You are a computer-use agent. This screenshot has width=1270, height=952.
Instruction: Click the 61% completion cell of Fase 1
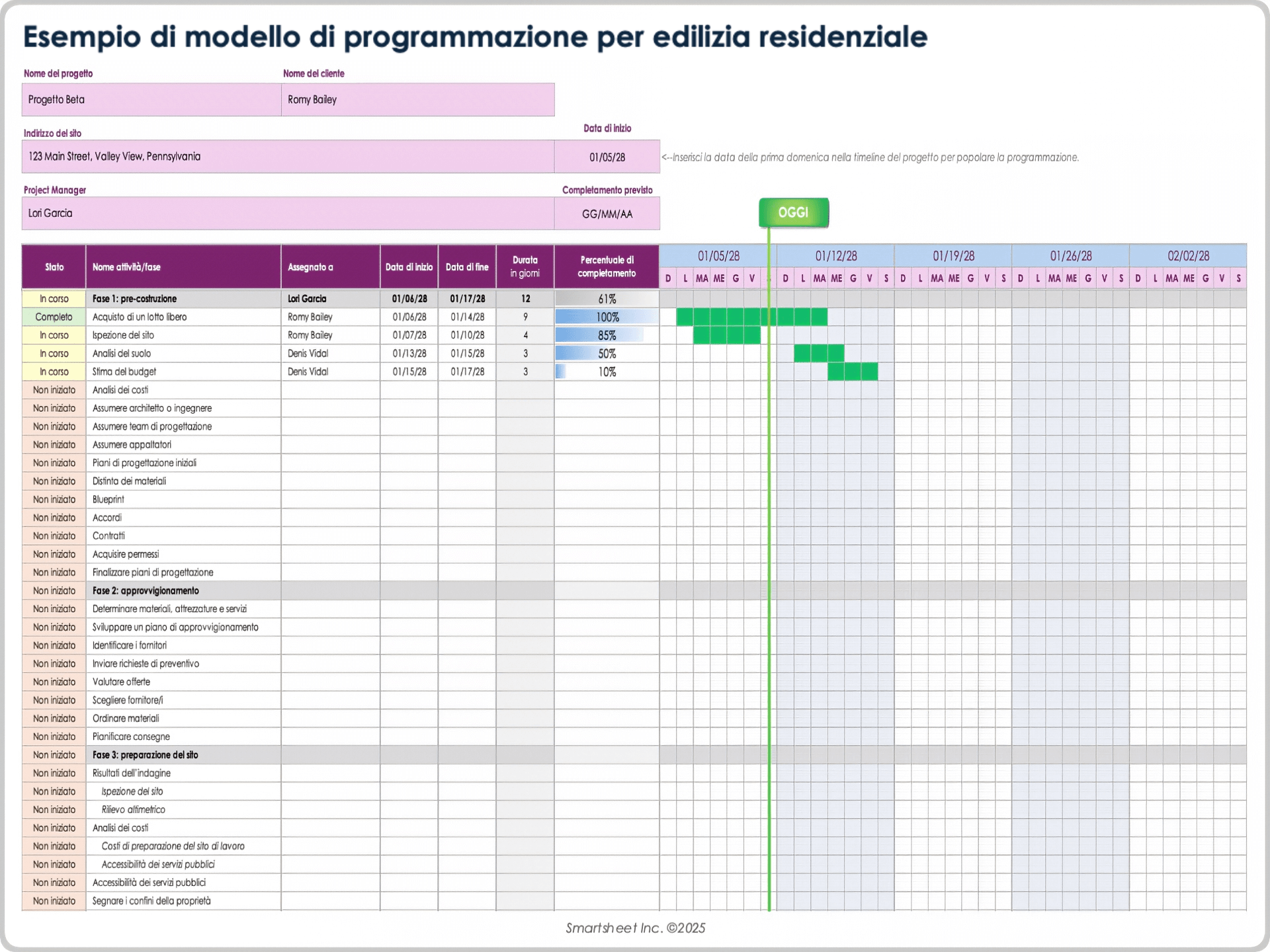607,299
